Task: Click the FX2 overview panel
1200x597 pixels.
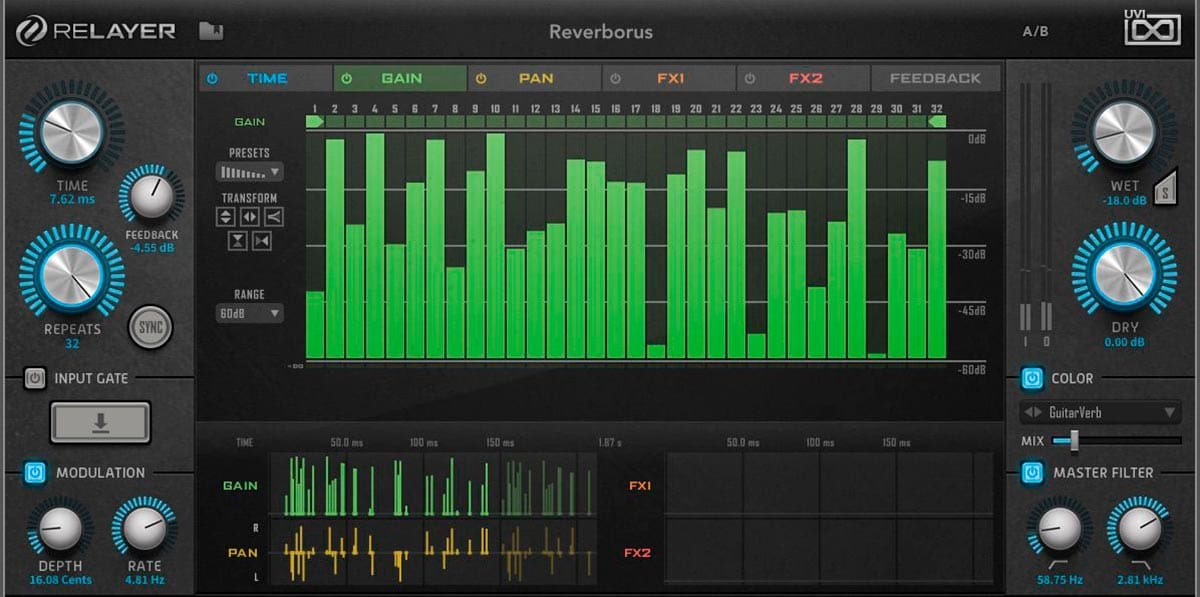Action: (x=829, y=551)
